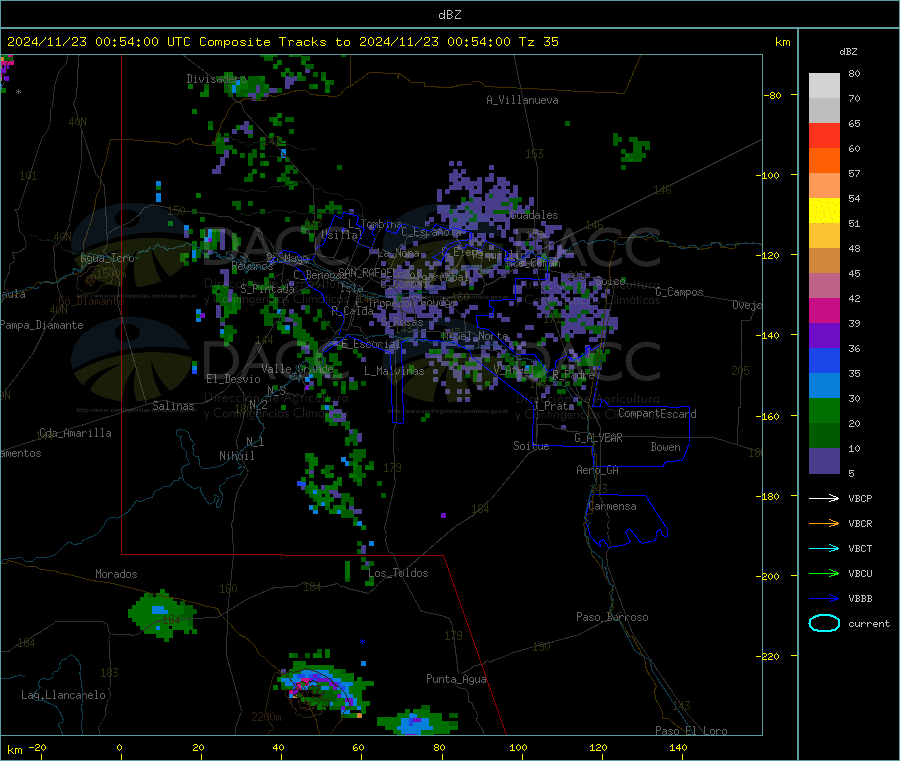Click the cyan 'current' ellipse icon

[824, 623]
